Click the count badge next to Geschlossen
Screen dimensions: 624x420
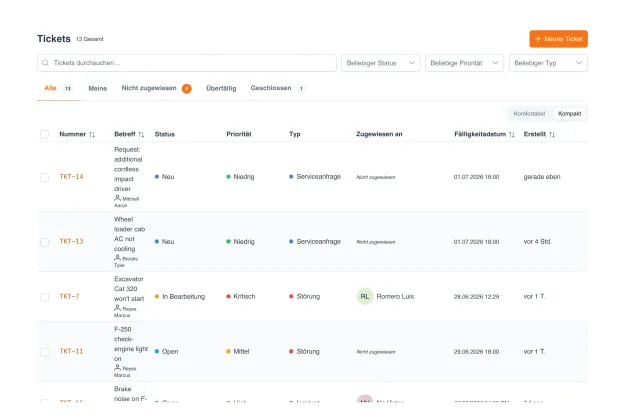(x=301, y=88)
